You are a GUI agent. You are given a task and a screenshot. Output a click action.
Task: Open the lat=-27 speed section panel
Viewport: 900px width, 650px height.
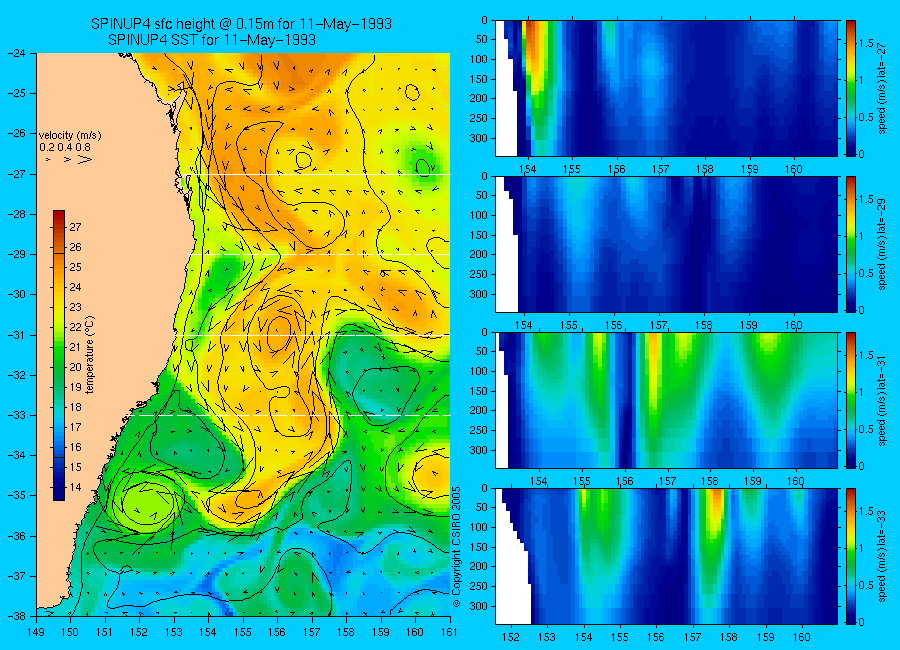pos(666,88)
